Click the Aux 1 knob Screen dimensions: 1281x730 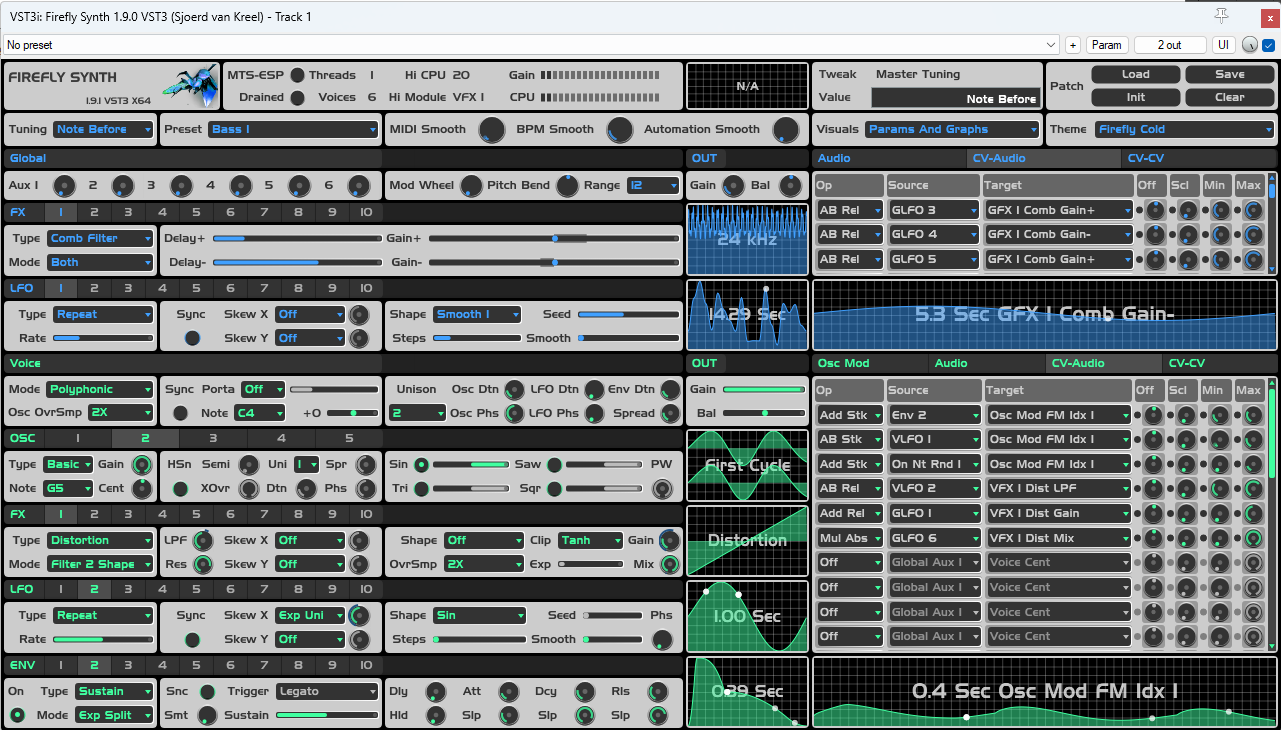[x=64, y=186]
